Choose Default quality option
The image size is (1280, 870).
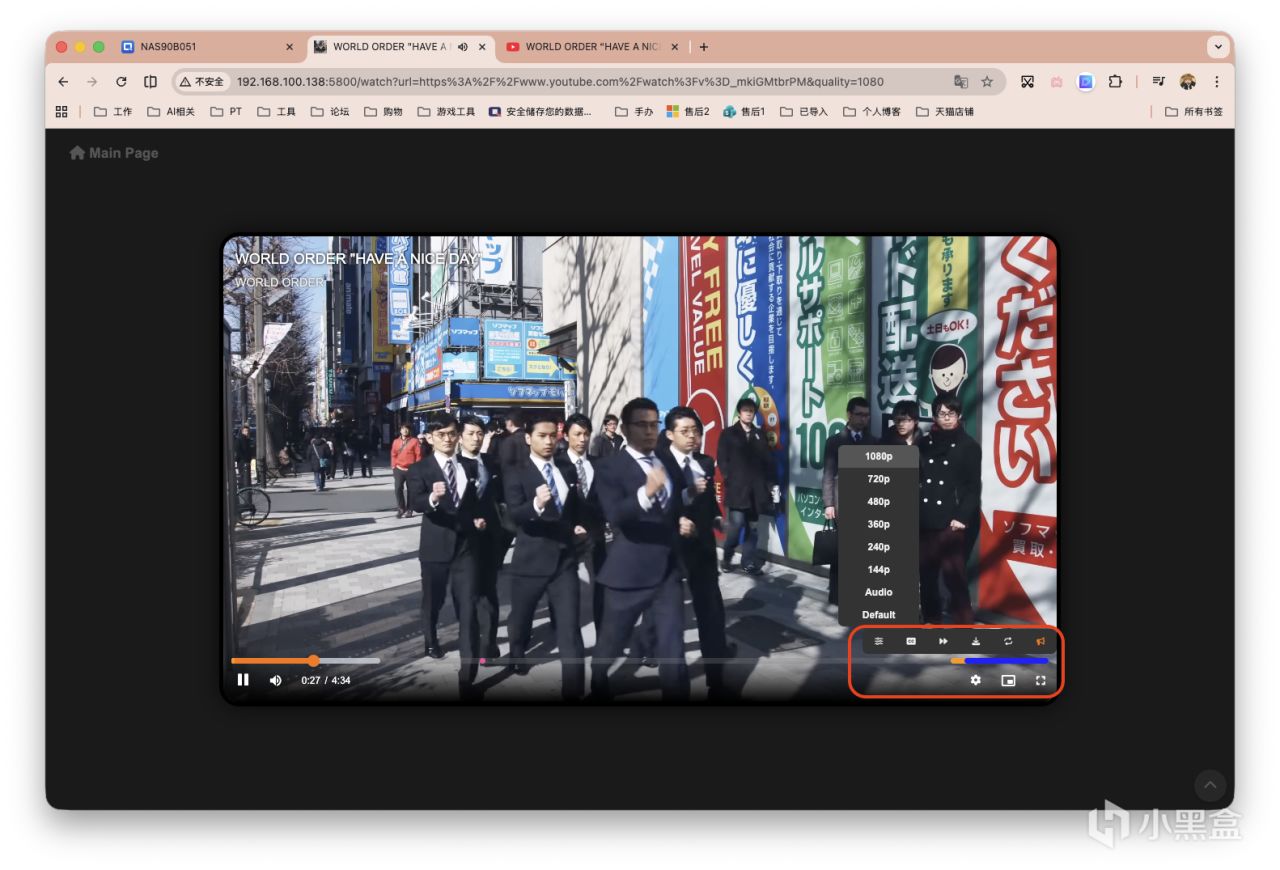879,615
